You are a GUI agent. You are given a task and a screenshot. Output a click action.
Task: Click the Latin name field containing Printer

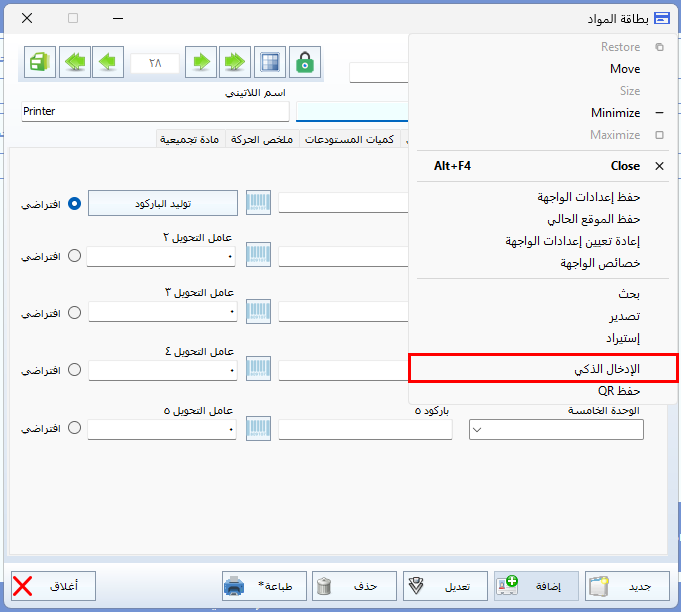point(155,111)
